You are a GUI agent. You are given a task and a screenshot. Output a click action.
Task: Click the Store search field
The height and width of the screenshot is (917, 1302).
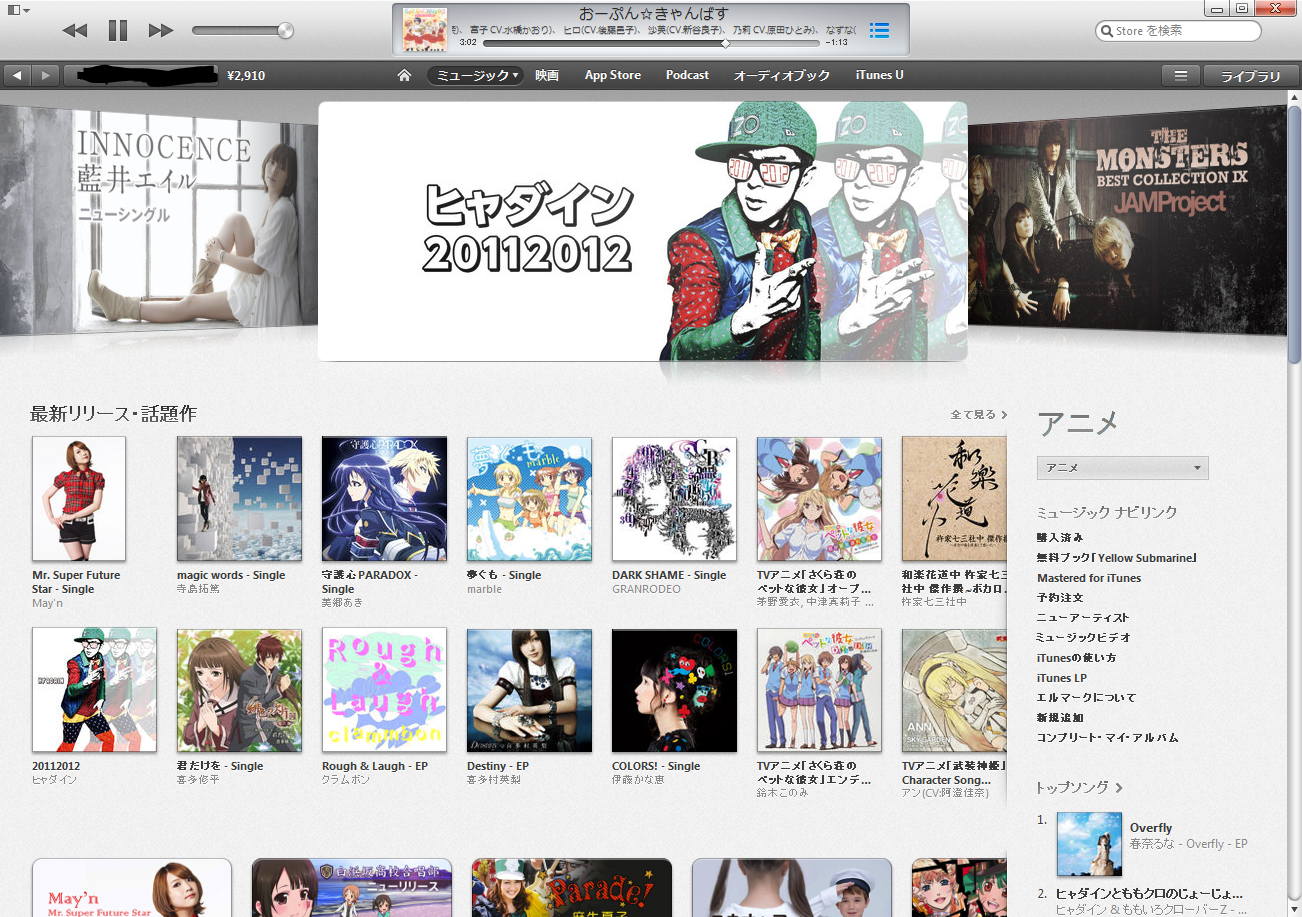click(x=1178, y=31)
